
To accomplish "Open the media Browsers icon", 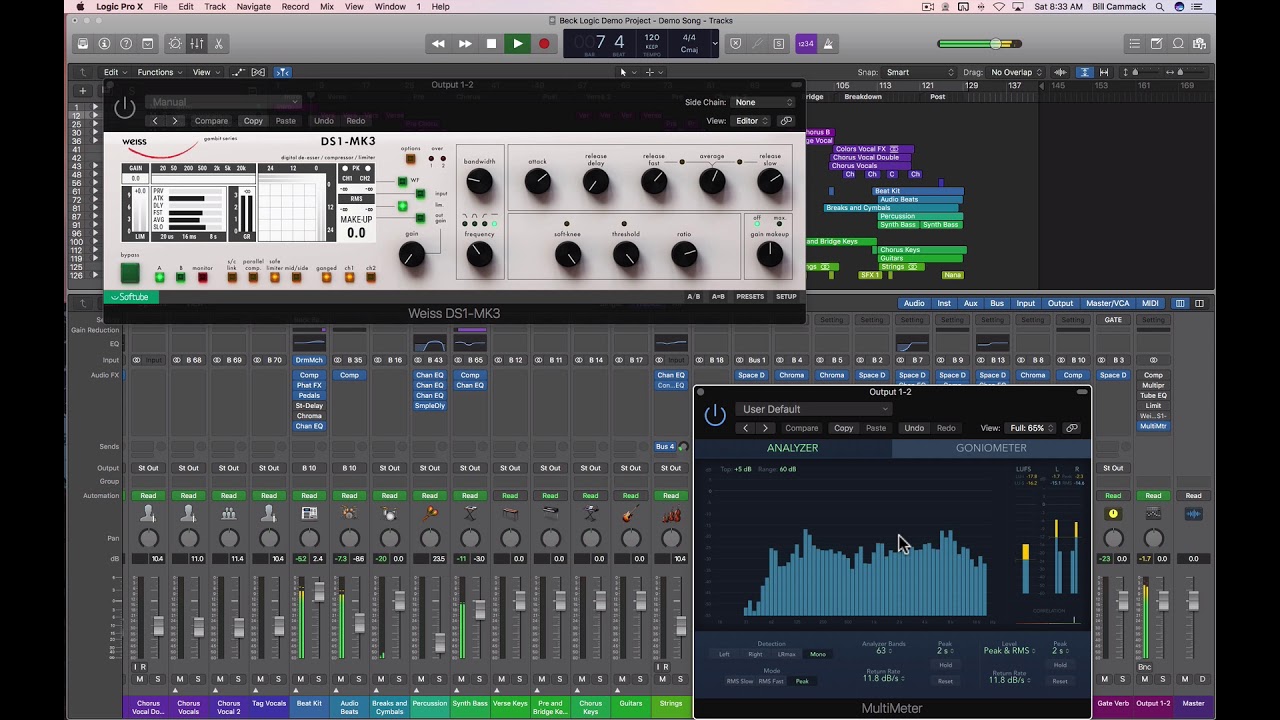I will click(1199, 44).
